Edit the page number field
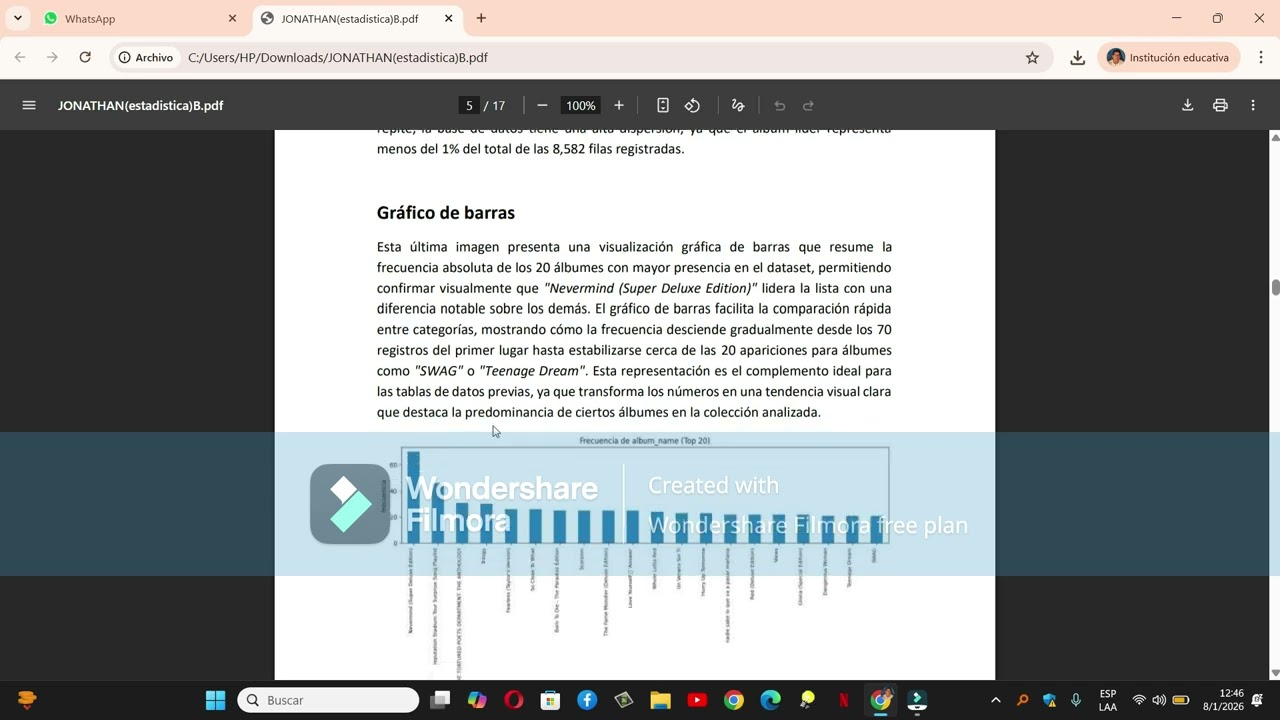 click(x=469, y=105)
